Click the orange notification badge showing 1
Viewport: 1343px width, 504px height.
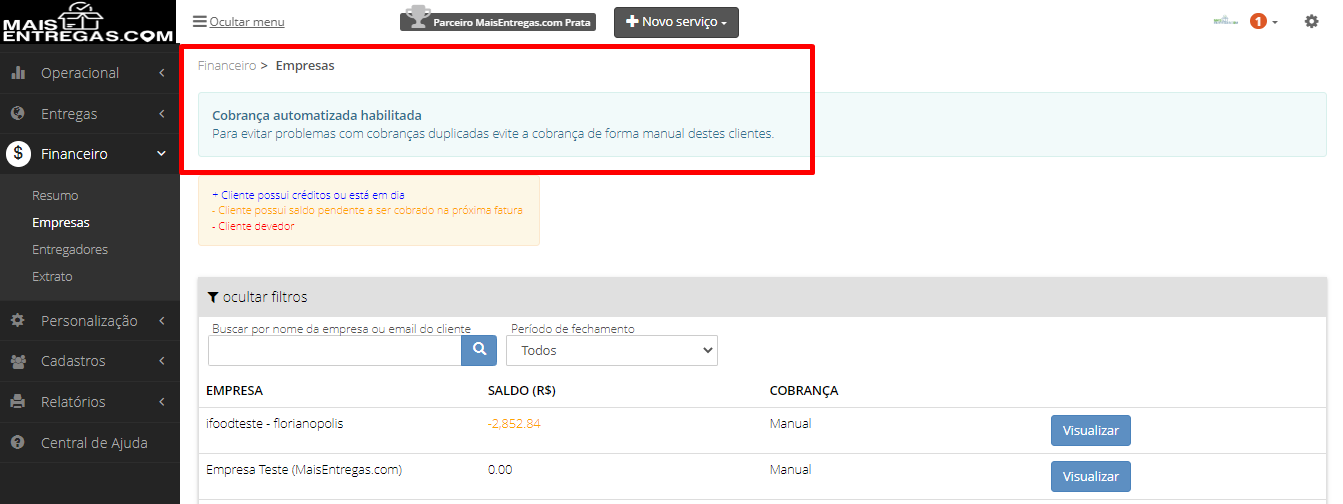[1258, 21]
